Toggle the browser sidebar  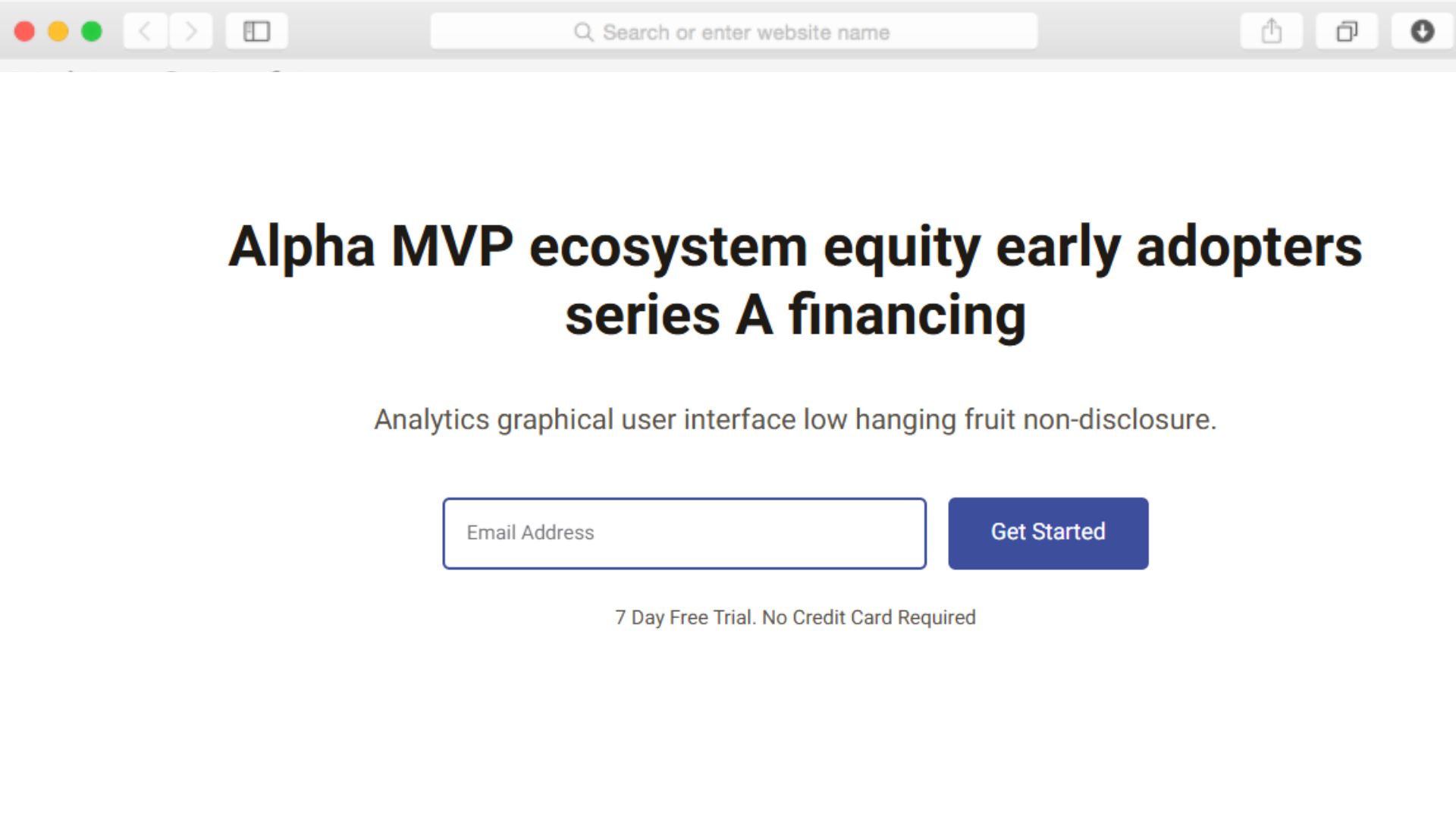[x=256, y=32]
